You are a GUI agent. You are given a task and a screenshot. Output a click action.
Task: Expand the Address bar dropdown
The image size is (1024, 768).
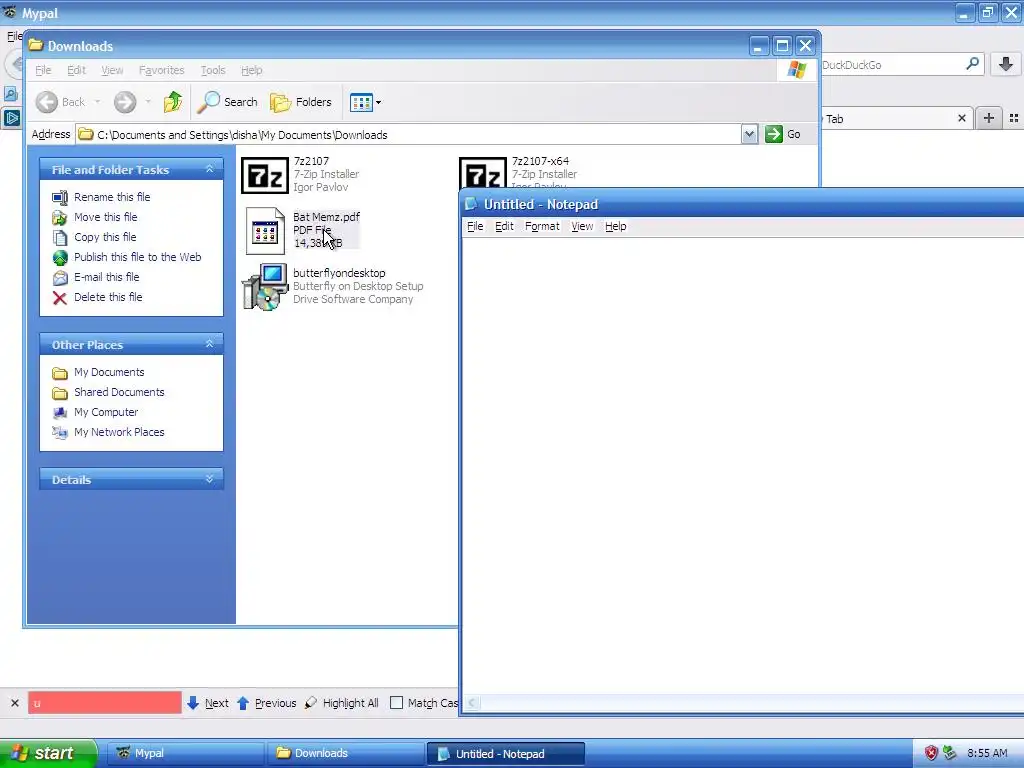click(x=749, y=135)
